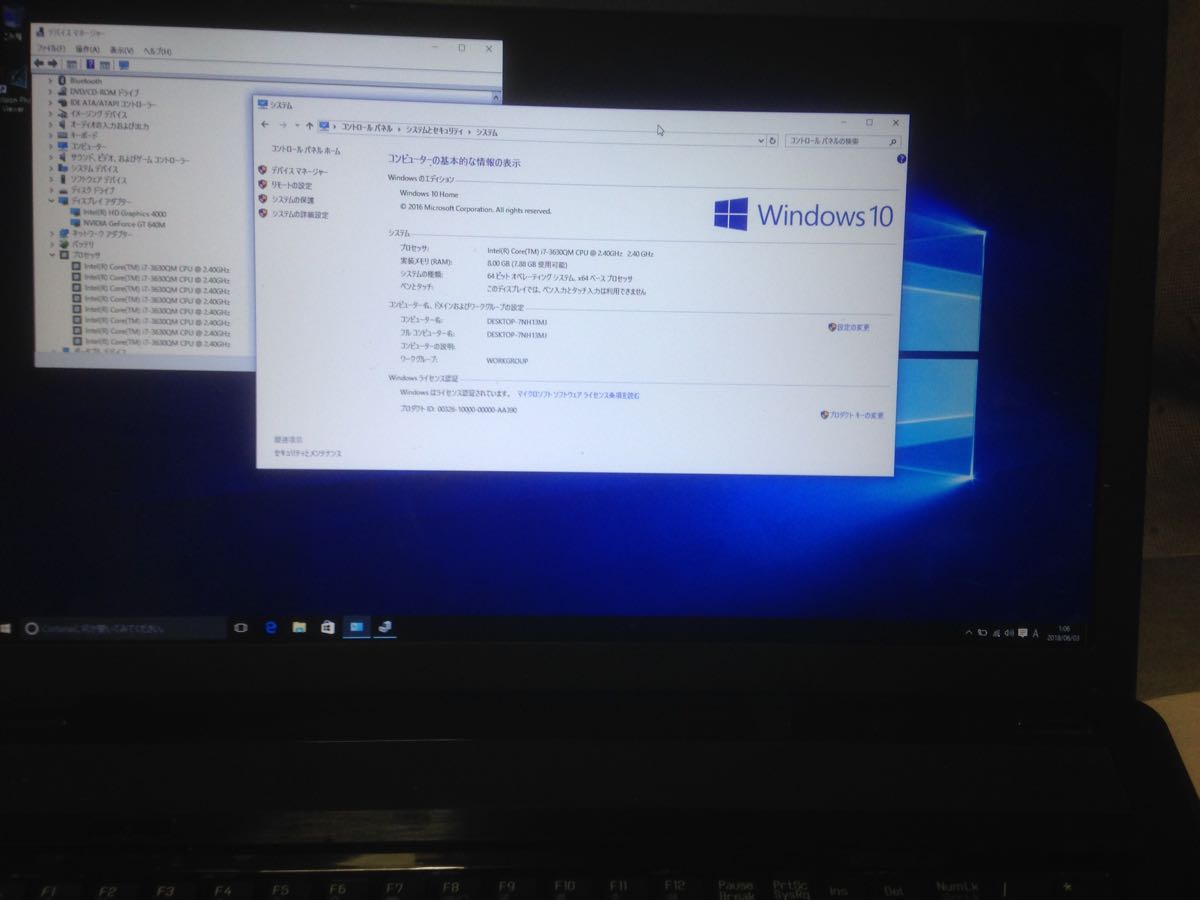Go back in システム window

(265, 124)
